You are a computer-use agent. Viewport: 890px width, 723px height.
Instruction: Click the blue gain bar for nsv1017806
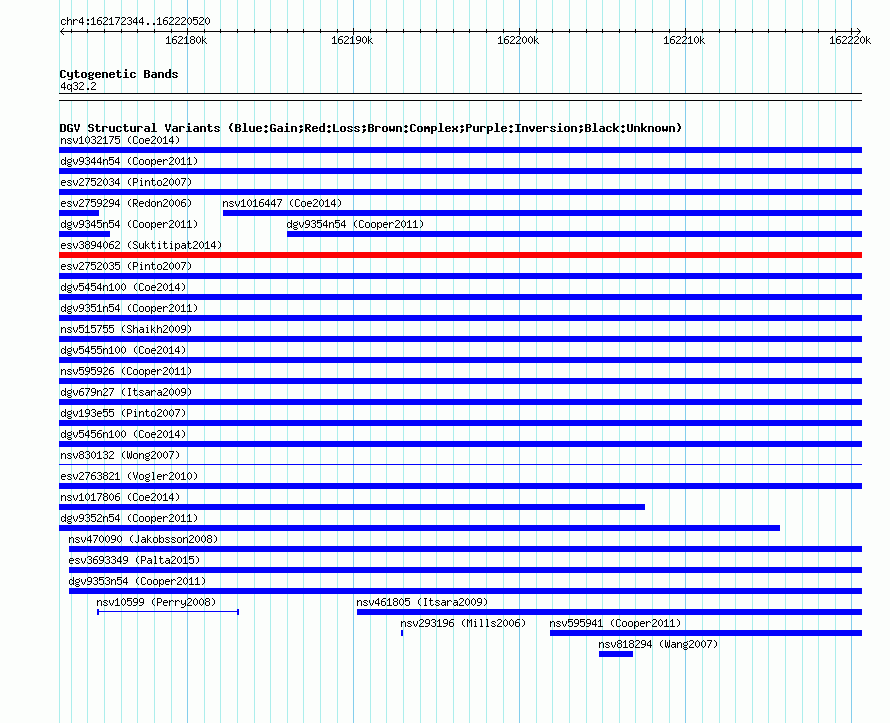click(x=352, y=507)
